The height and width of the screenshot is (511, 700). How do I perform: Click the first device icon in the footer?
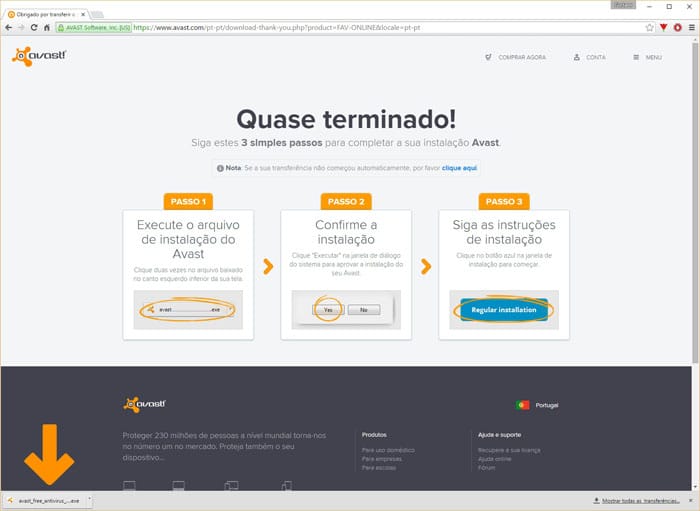[x=129, y=486]
